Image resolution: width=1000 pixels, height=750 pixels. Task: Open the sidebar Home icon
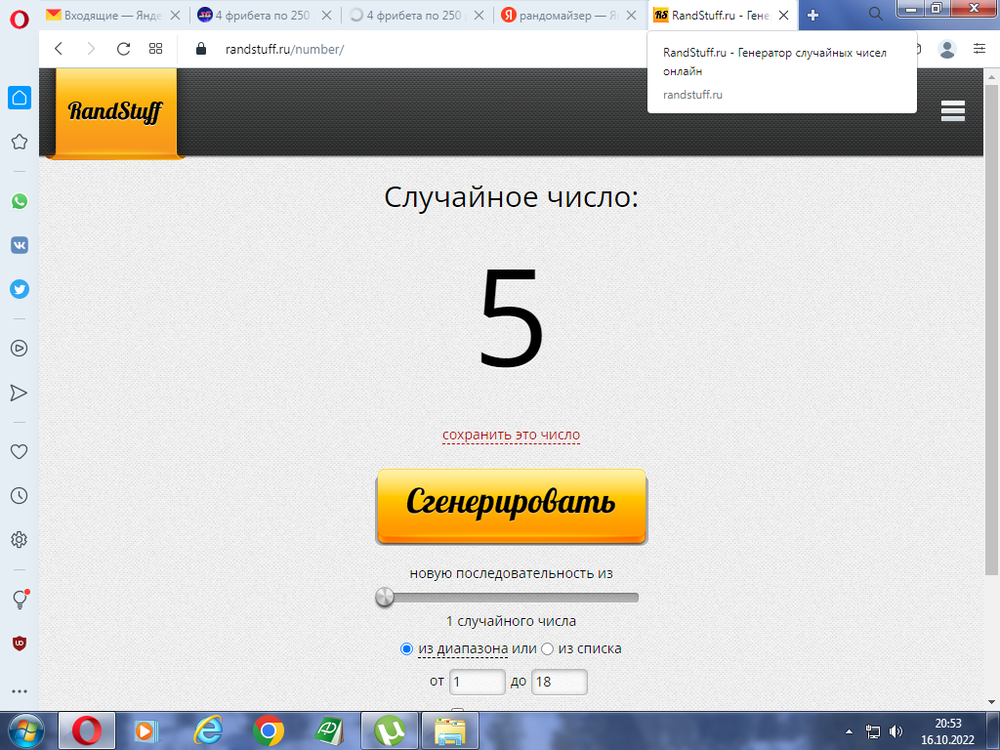pyautogui.click(x=19, y=98)
